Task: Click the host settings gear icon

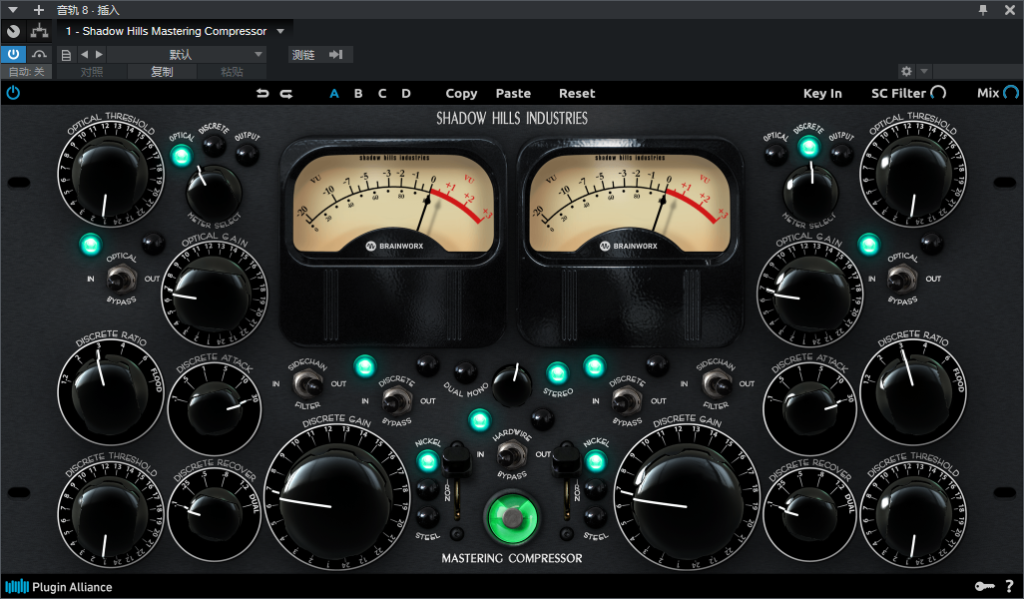Action: point(906,71)
